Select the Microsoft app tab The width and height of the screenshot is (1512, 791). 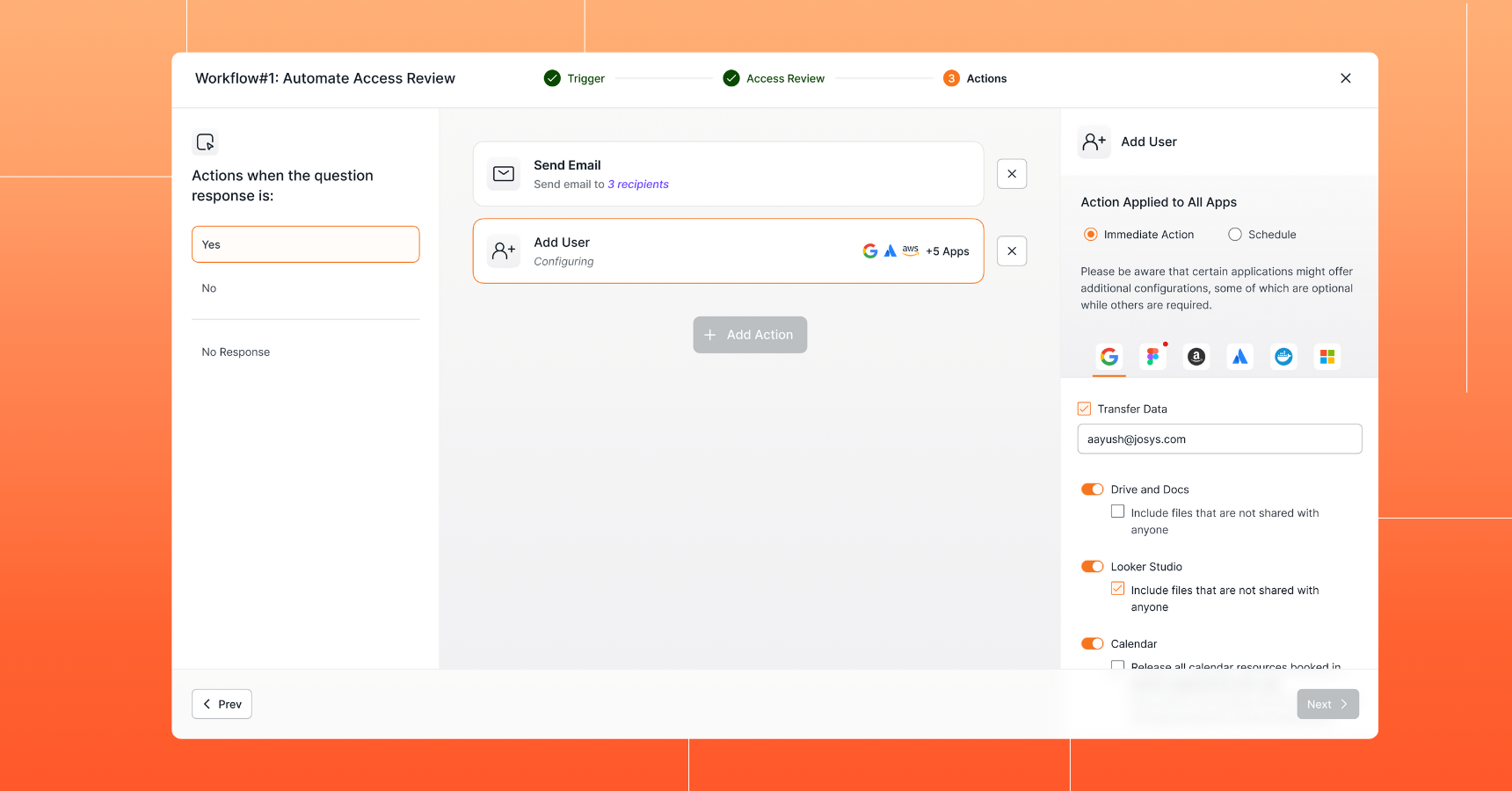[x=1327, y=357]
